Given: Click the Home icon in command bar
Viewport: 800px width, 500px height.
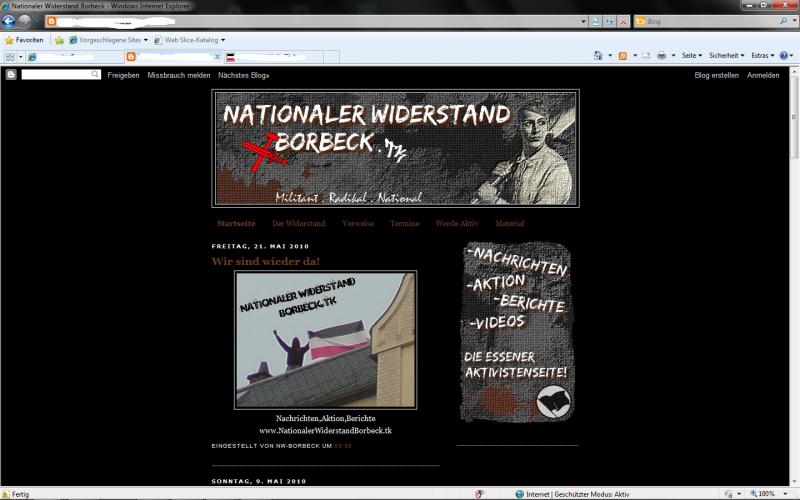Looking at the screenshot, I should point(598,56).
